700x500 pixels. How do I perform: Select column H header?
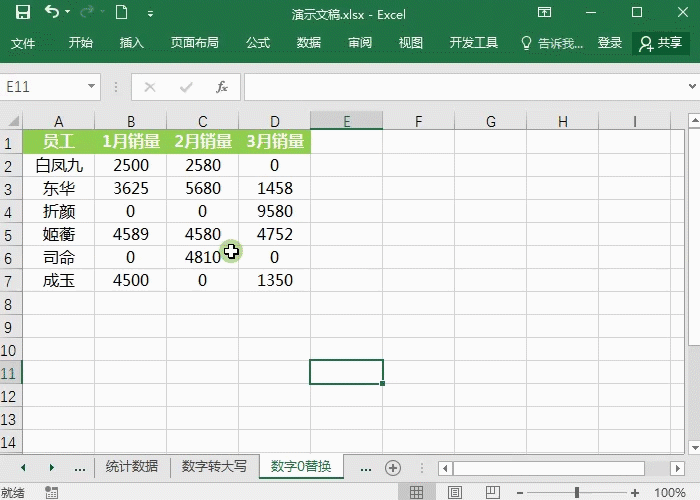coord(562,121)
